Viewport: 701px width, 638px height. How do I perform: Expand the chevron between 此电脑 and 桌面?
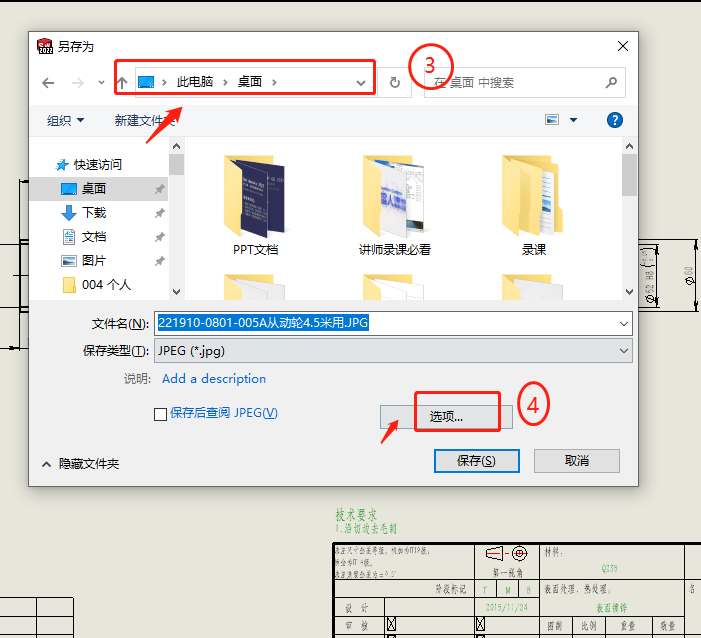[x=225, y=82]
